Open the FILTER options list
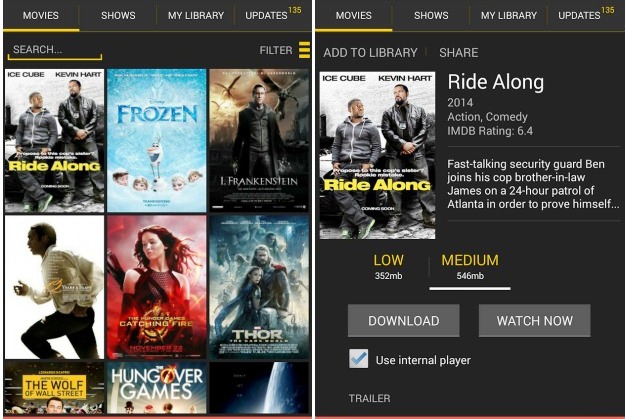 [x=276, y=51]
